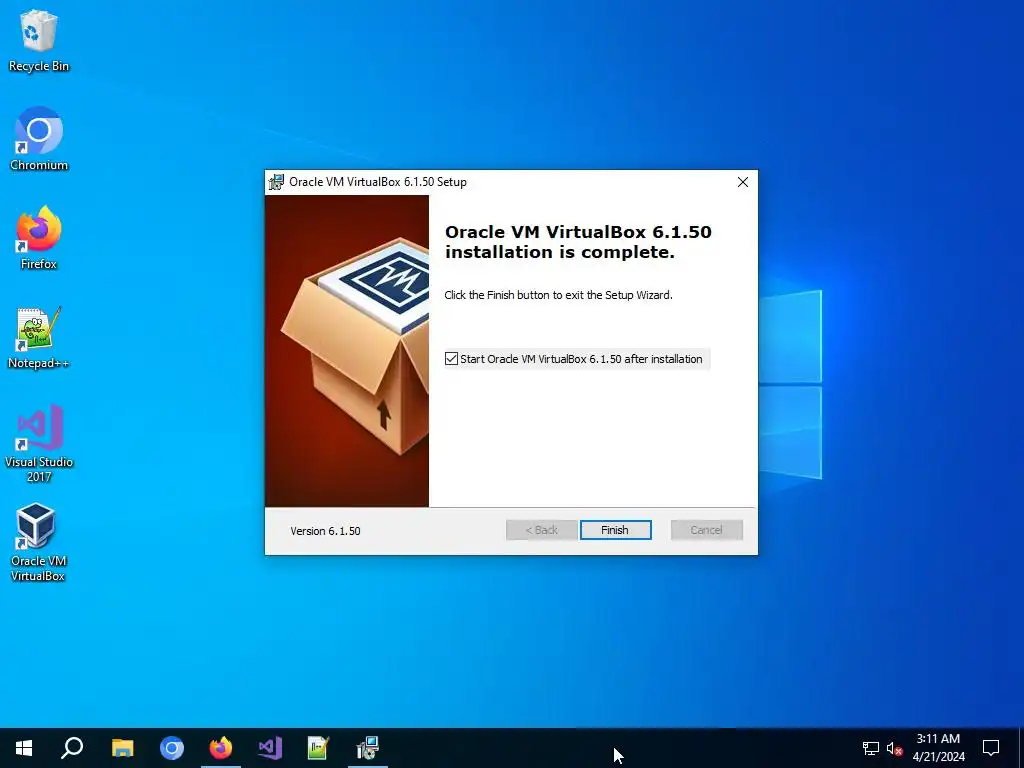Open network status in system tray
Screen dimensions: 1024x768
[871, 748]
